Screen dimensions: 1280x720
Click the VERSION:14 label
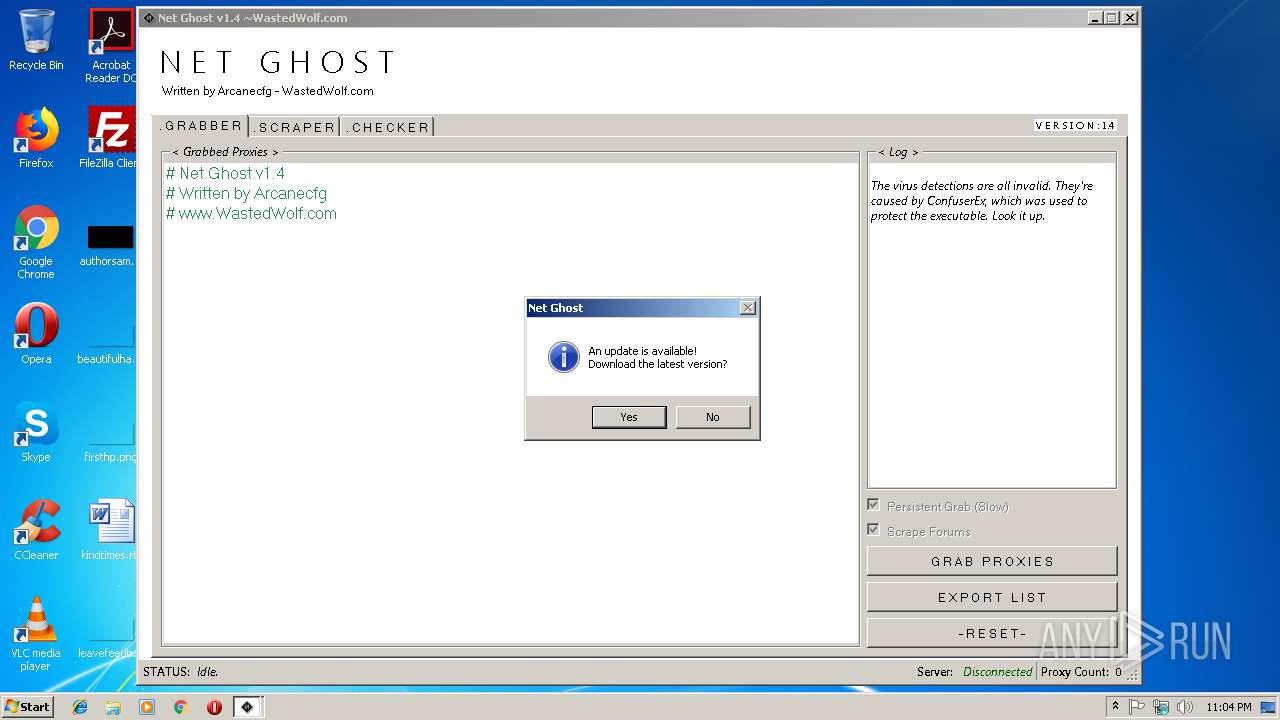(1075, 126)
